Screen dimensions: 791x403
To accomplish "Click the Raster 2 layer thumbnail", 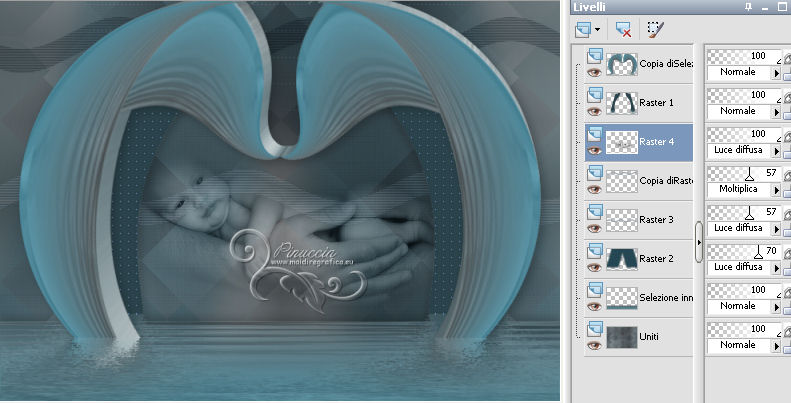I will pos(622,259).
